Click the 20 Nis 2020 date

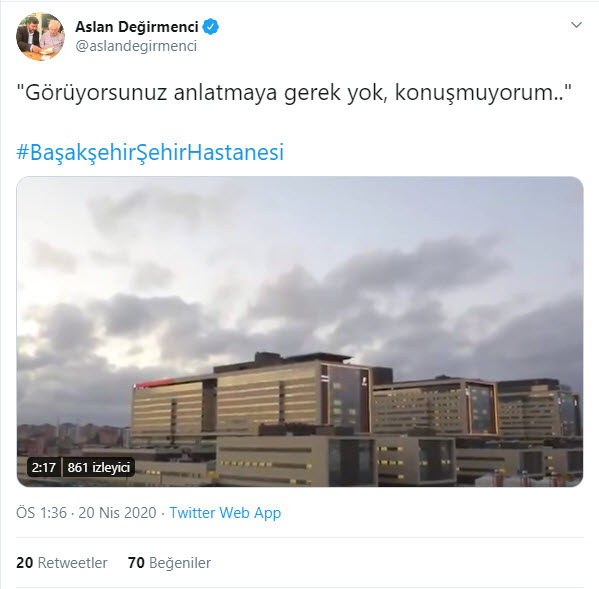tap(117, 513)
